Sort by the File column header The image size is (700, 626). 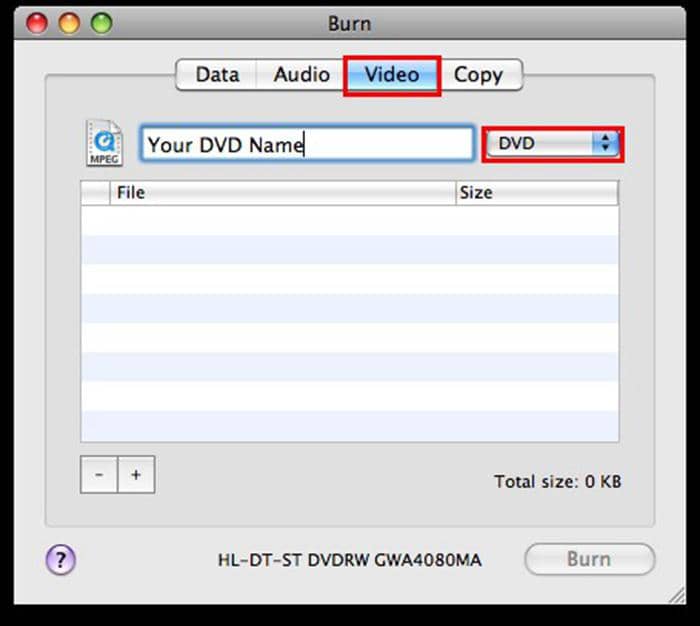point(283,193)
